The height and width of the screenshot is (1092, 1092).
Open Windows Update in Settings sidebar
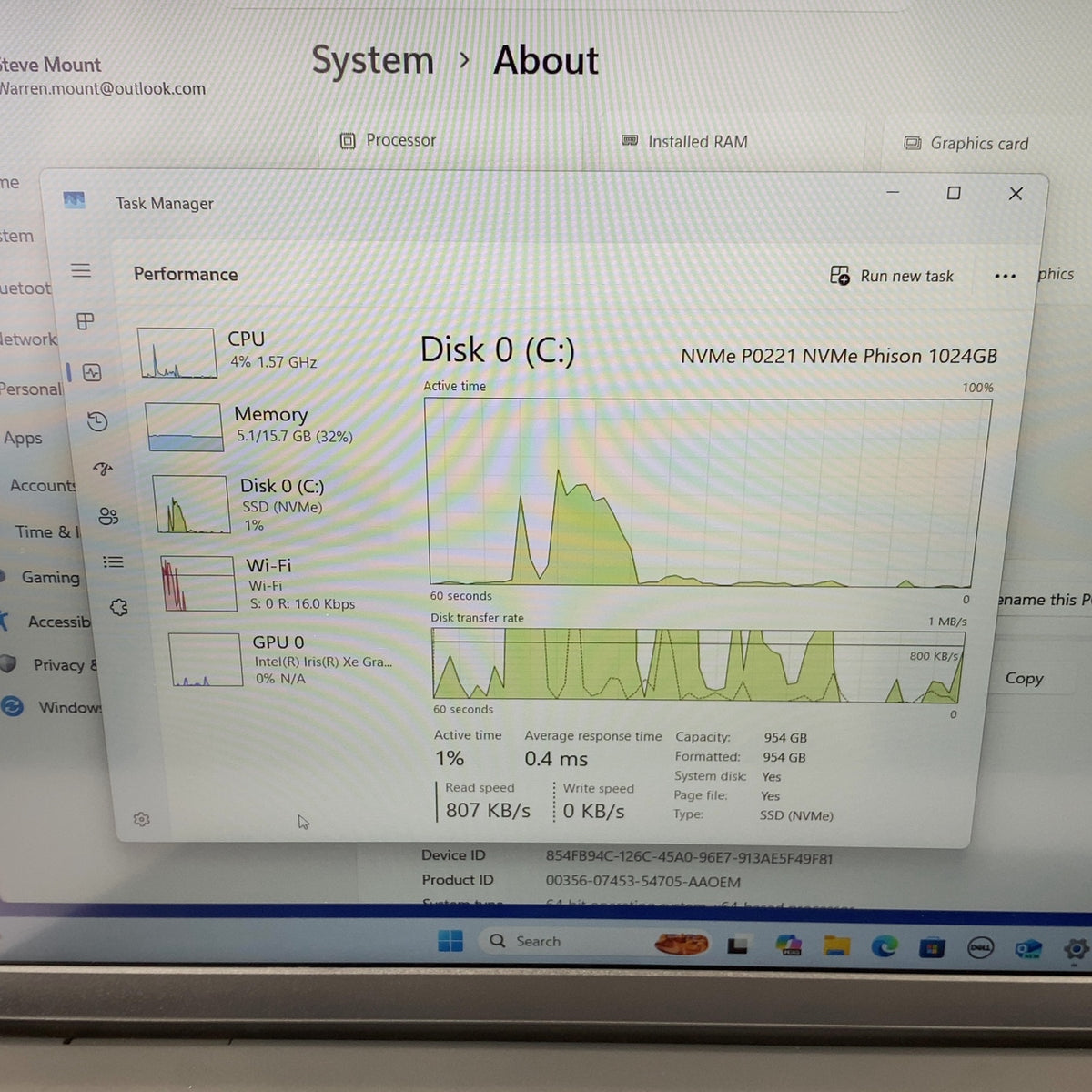point(53,707)
